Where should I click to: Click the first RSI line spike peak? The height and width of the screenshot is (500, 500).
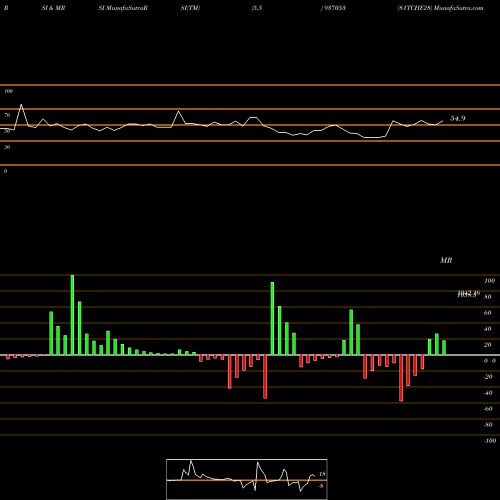tap(22, 105)
